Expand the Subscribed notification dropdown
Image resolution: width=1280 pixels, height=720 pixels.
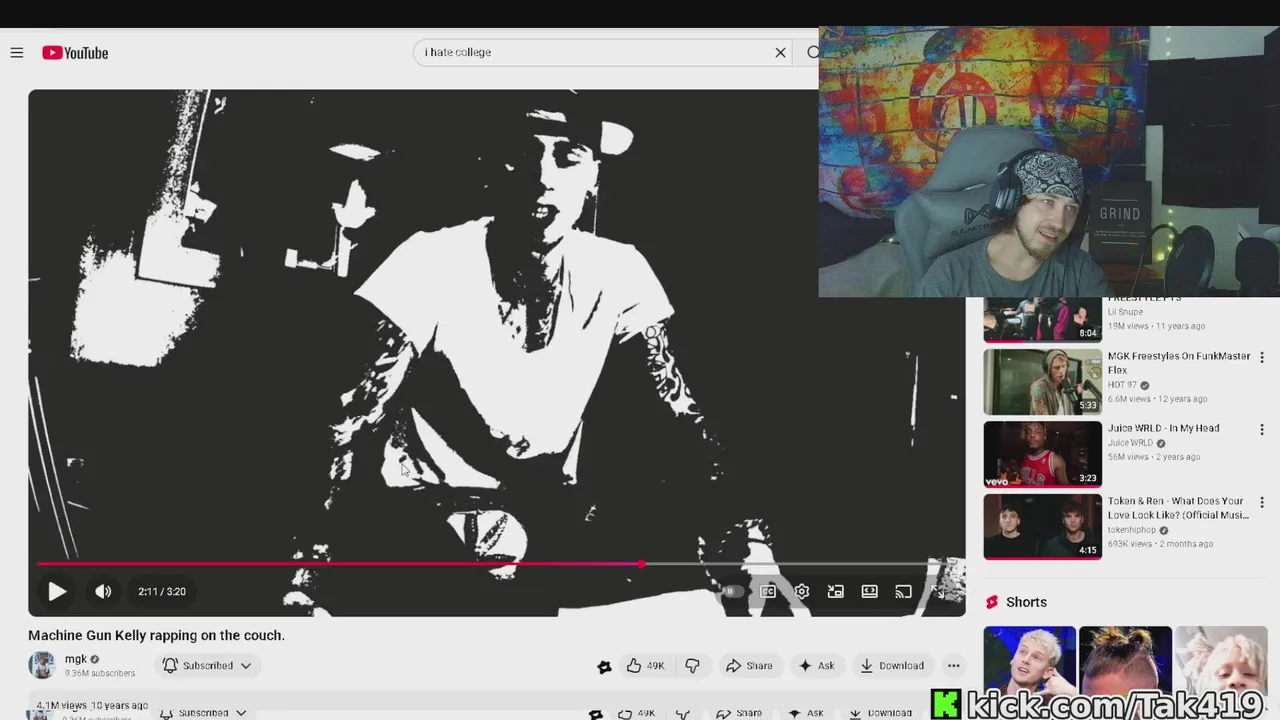coord(207,666)
